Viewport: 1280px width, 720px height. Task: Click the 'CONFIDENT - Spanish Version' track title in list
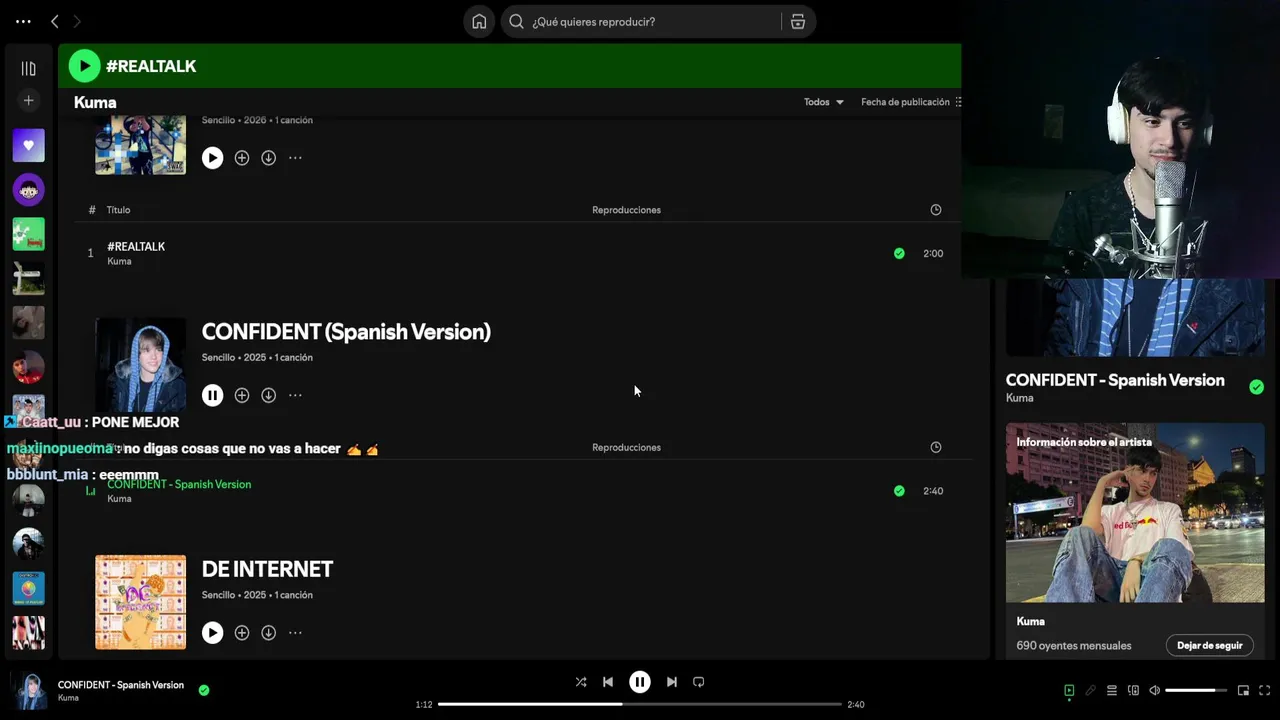click(x=179, y=485)
